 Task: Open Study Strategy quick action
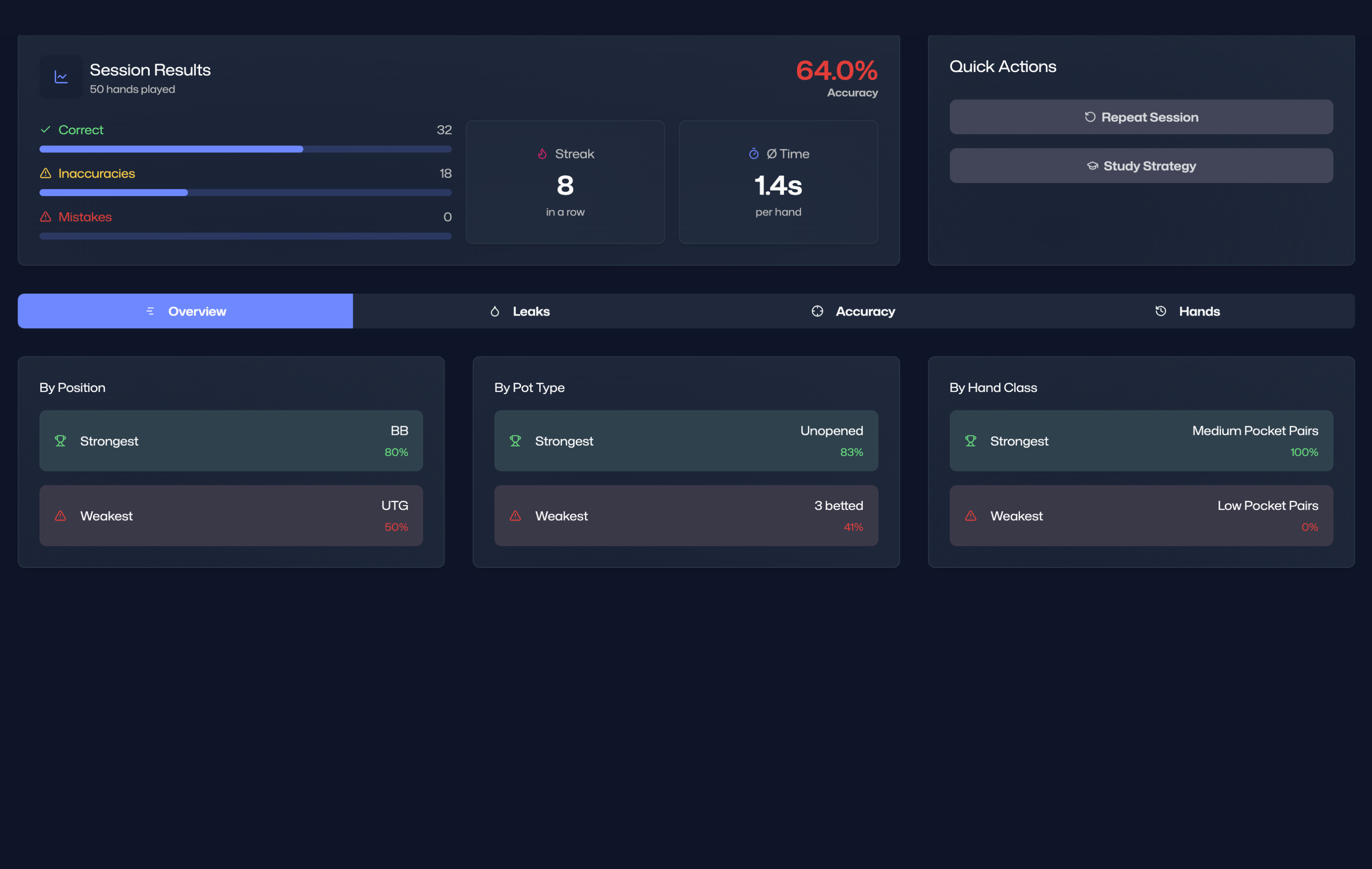tap(1141, 166)
